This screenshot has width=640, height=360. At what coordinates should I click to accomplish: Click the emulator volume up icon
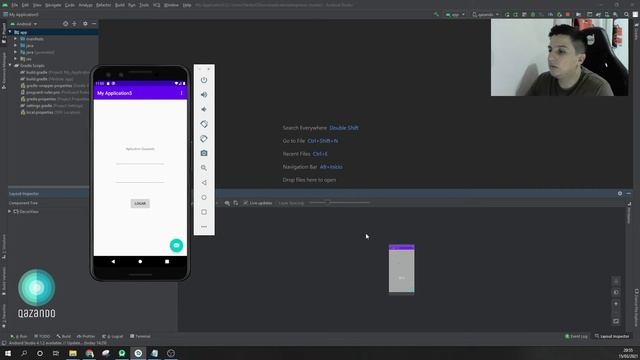(x=204, y=95)
